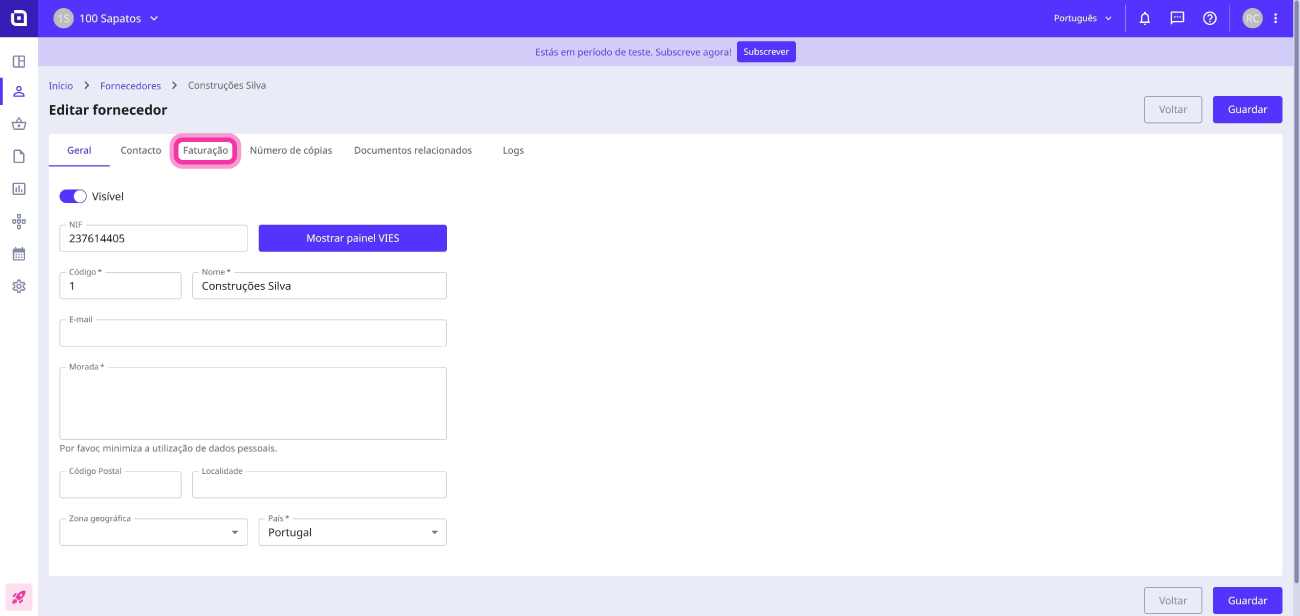Switch to the Faturação tab
Image resolution: width=1300 pixels, height=616 pixels.
(205, 150)
